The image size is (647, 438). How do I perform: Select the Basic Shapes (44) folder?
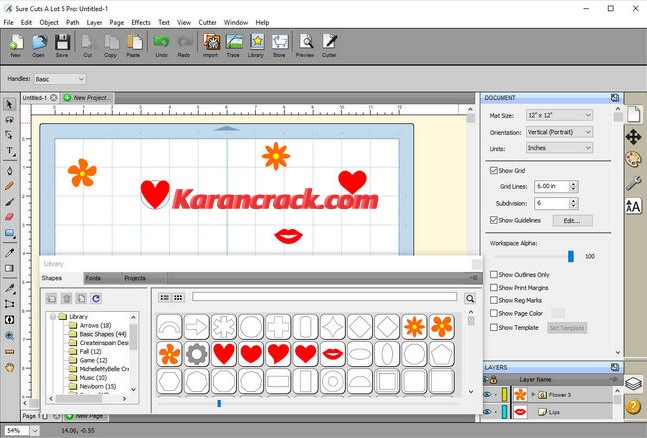coord(103,334)
